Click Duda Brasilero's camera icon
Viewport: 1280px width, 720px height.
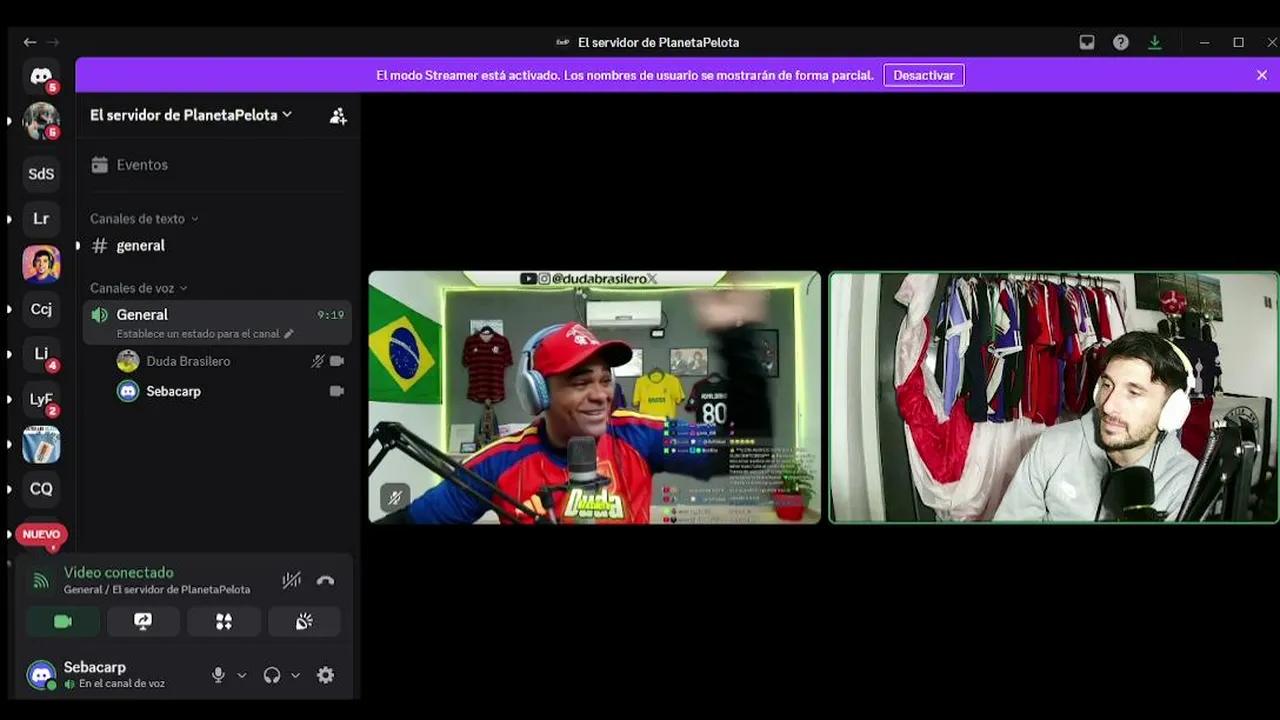[x=337, y=361]
